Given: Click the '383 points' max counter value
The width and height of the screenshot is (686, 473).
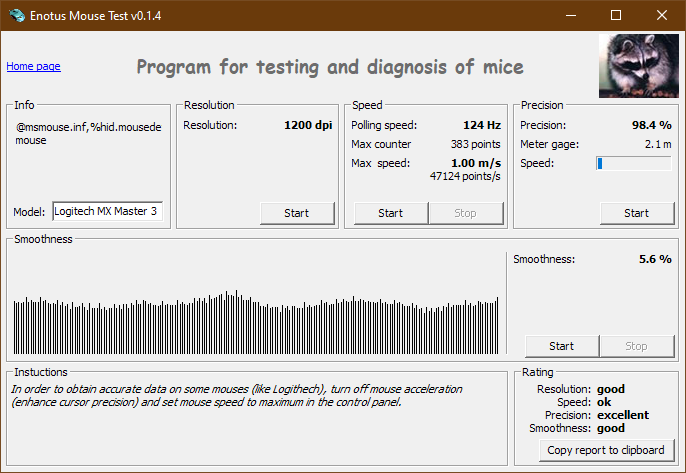Looking at the screenshot, I should (476, 144).
